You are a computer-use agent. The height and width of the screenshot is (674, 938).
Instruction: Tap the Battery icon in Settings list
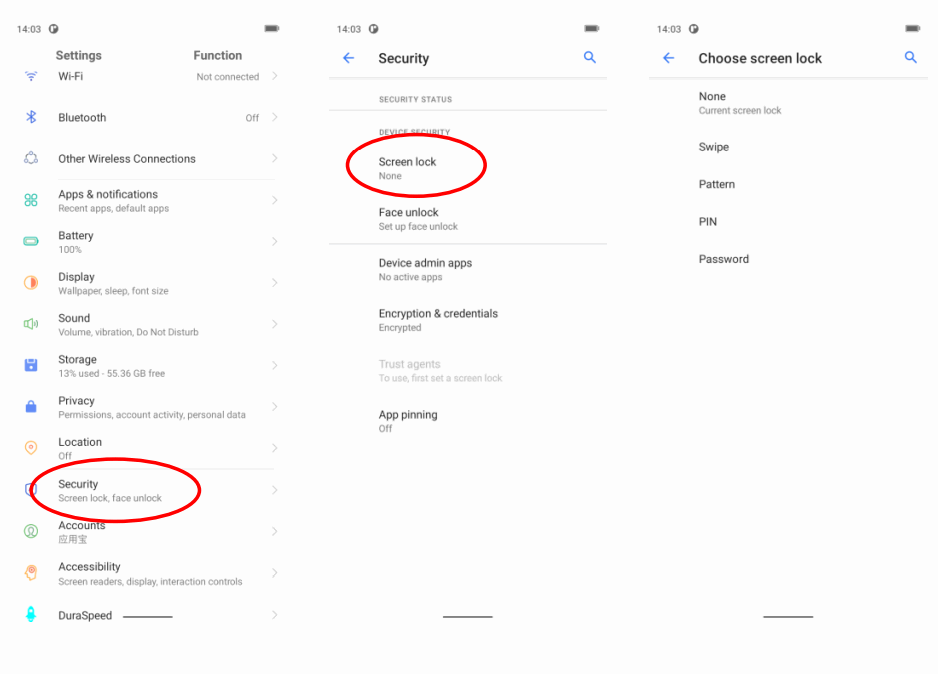[31, 241]
